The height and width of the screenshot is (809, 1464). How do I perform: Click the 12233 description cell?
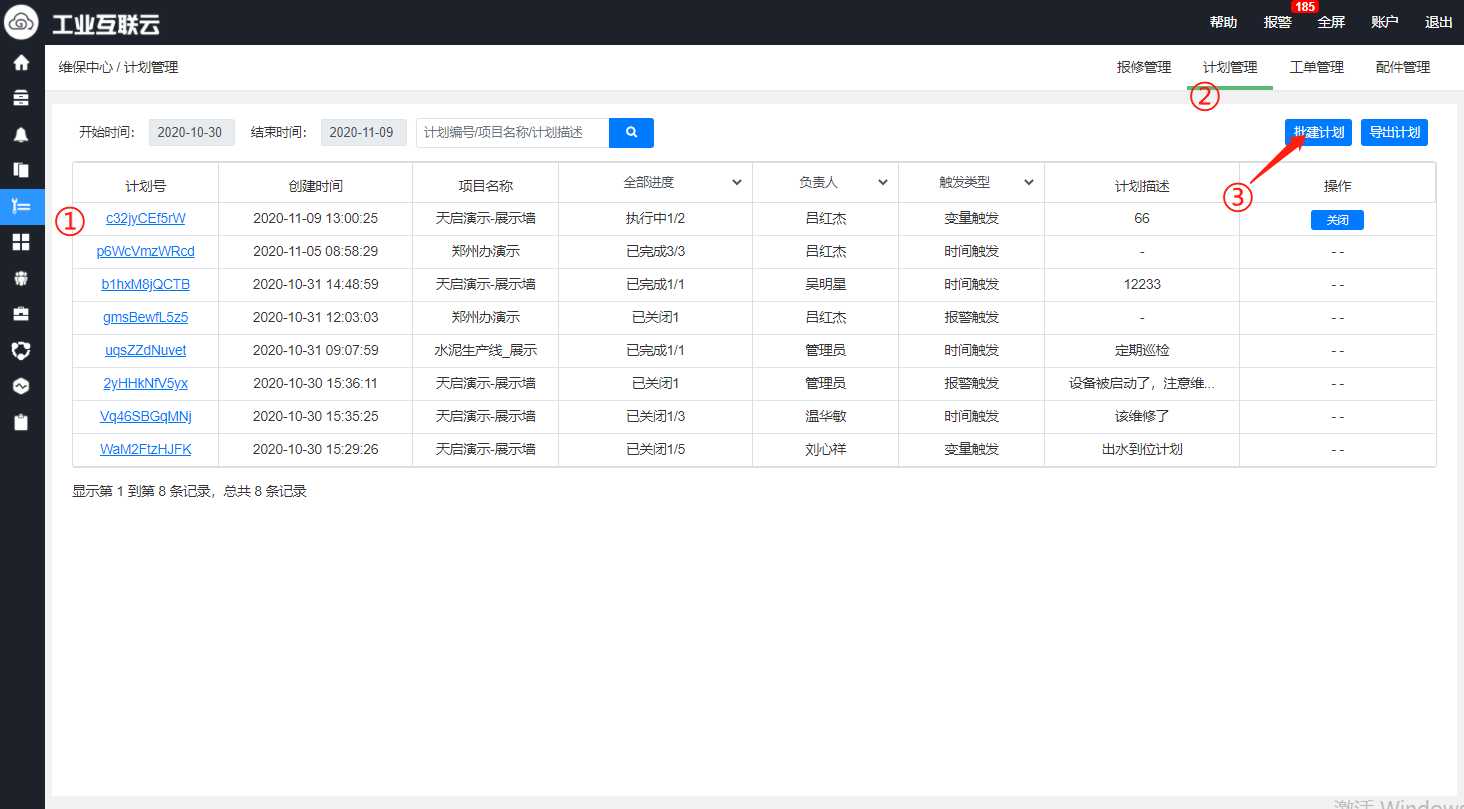tap(1142, 285)
